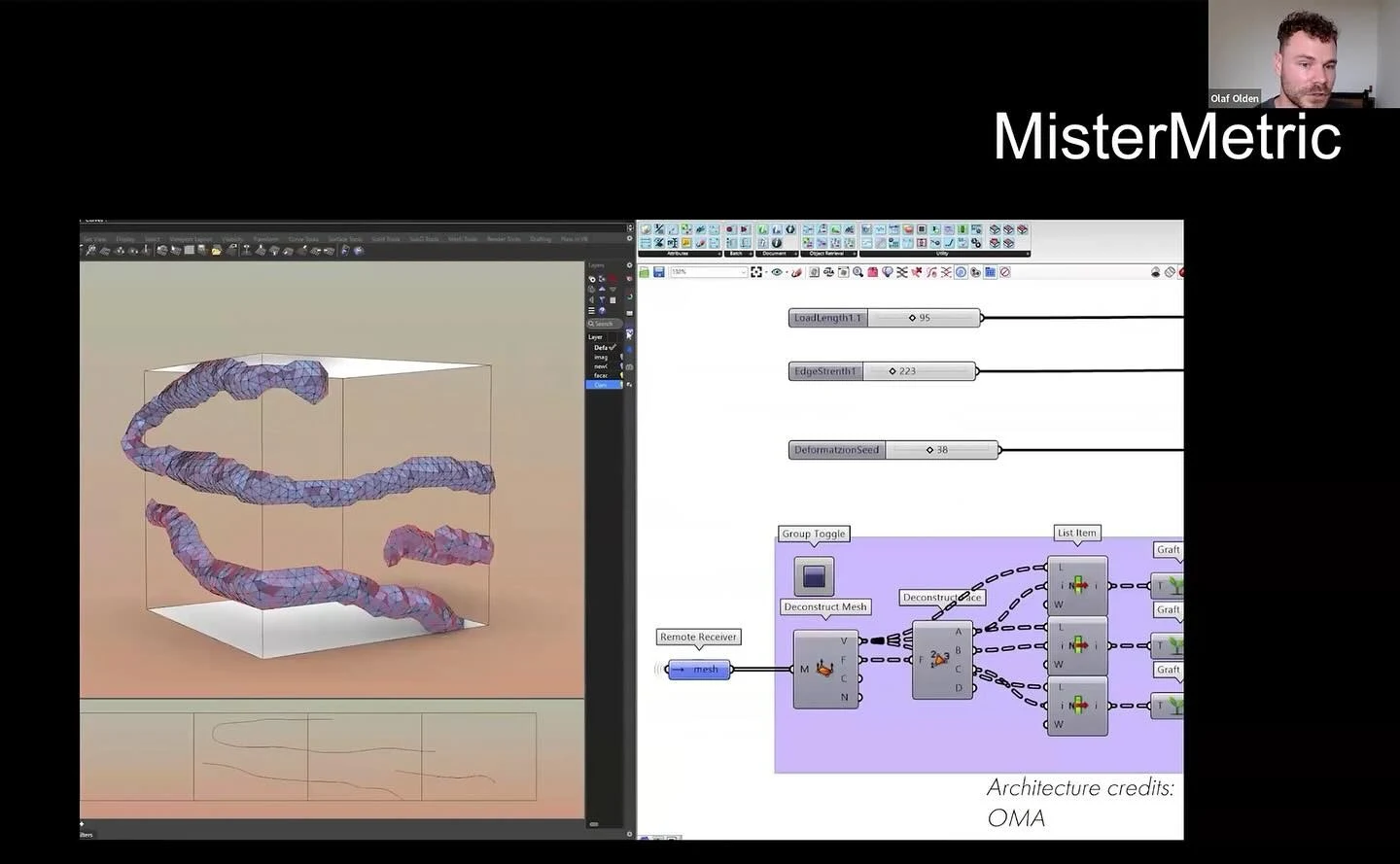Expand the Attributes panel label
The image size is (1400, 864).
[680, 254]
